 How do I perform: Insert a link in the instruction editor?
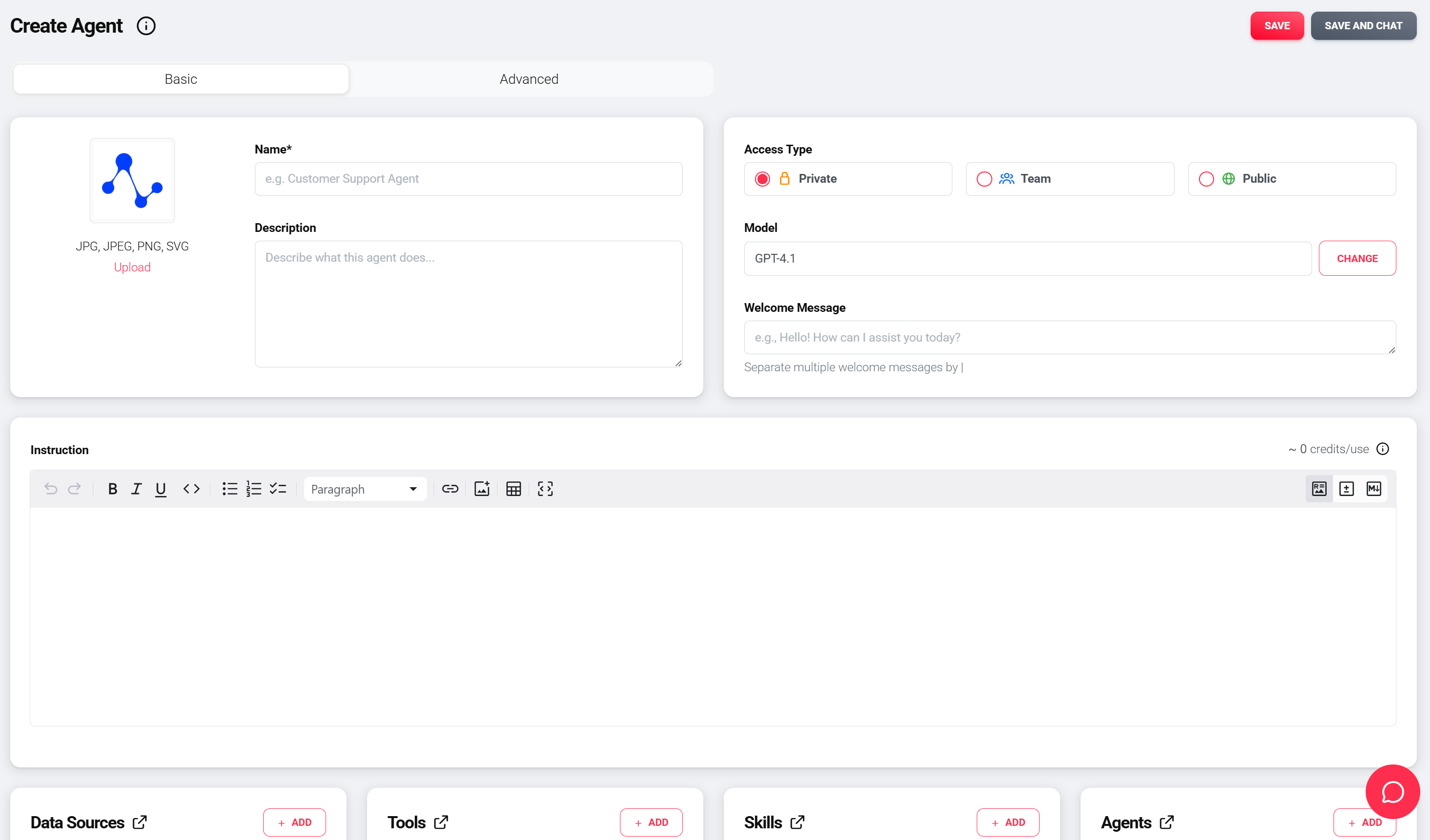pos(450,489)
